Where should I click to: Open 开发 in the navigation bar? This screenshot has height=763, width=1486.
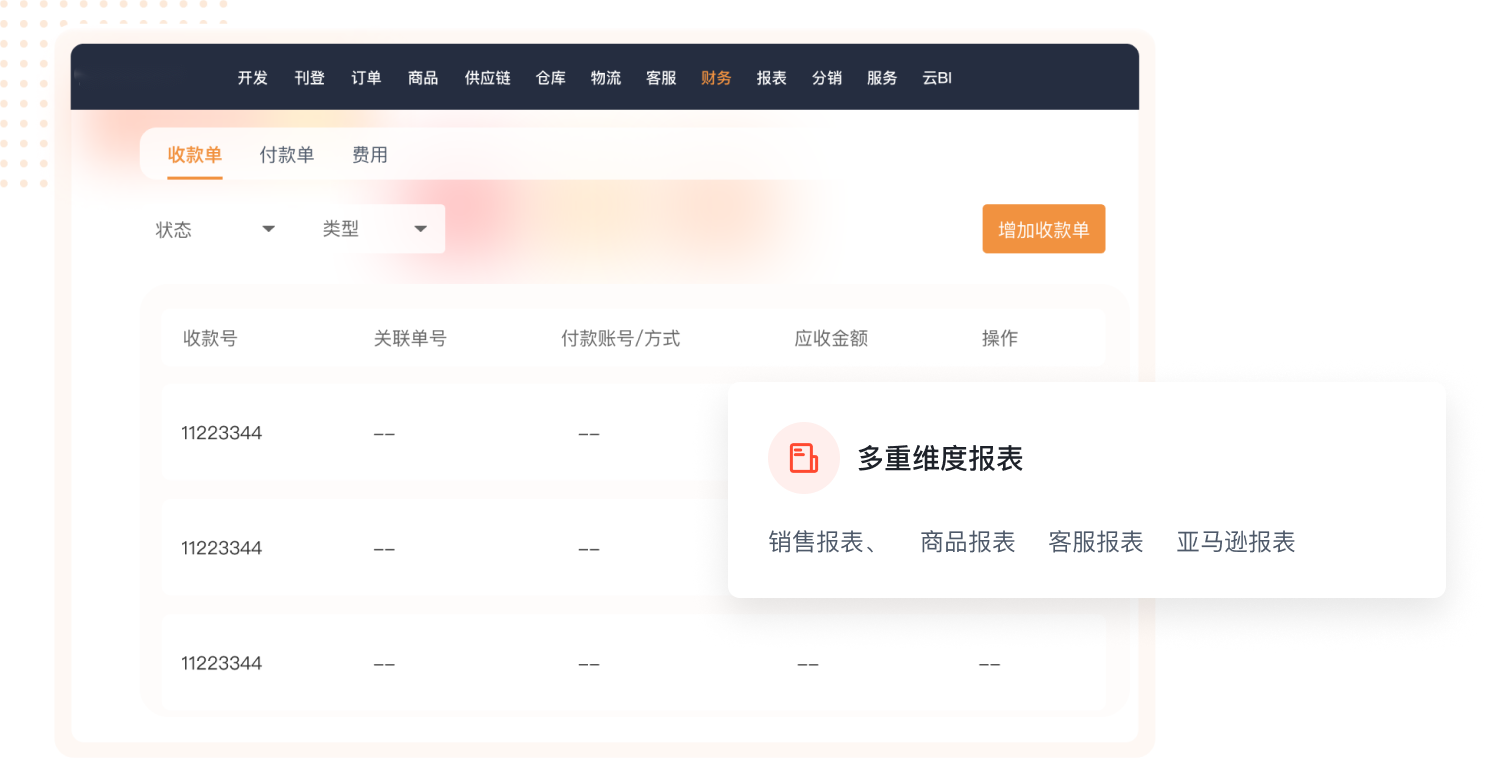tap(253, 78)
